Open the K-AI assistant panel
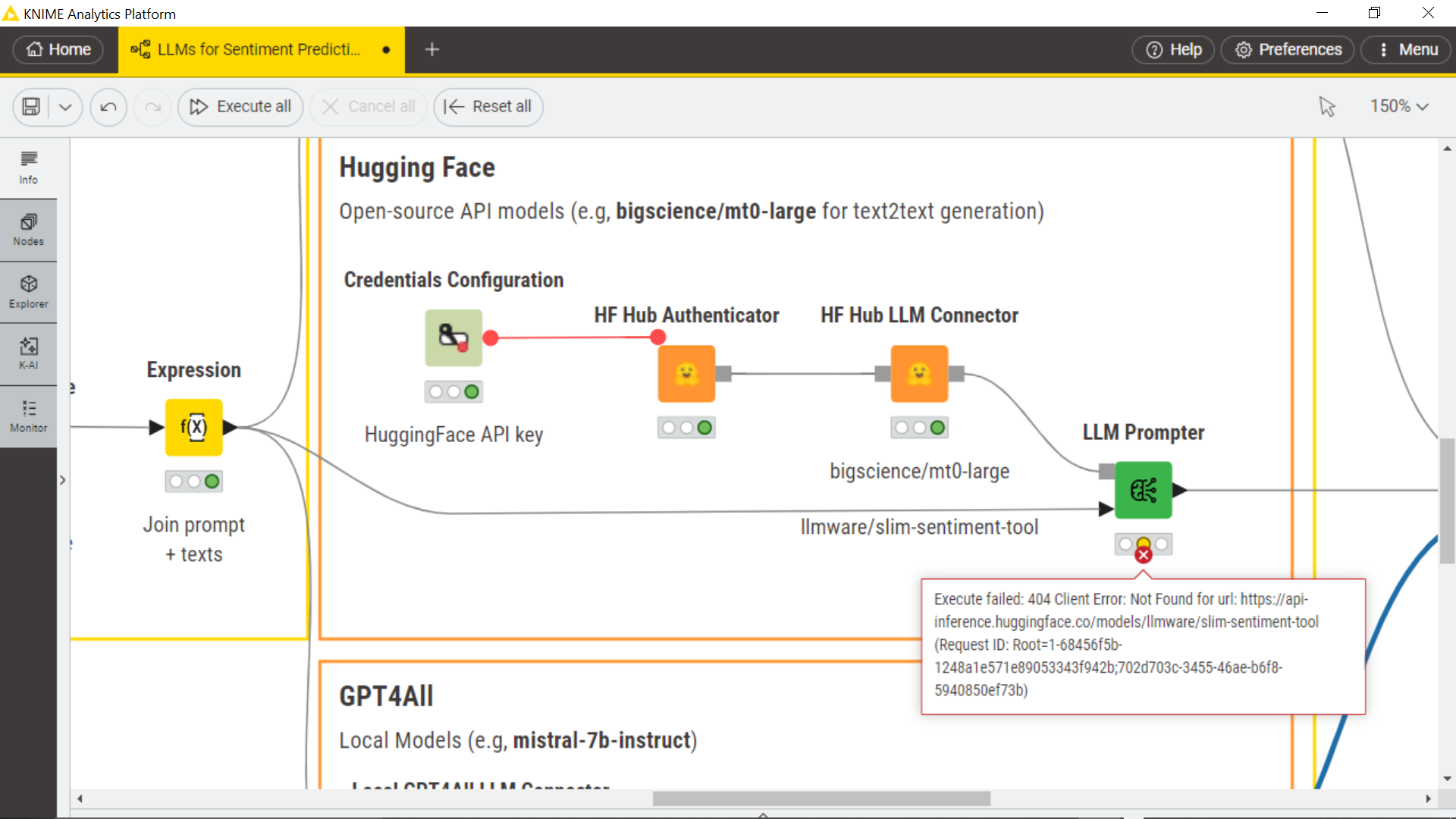 pos(29,354)
